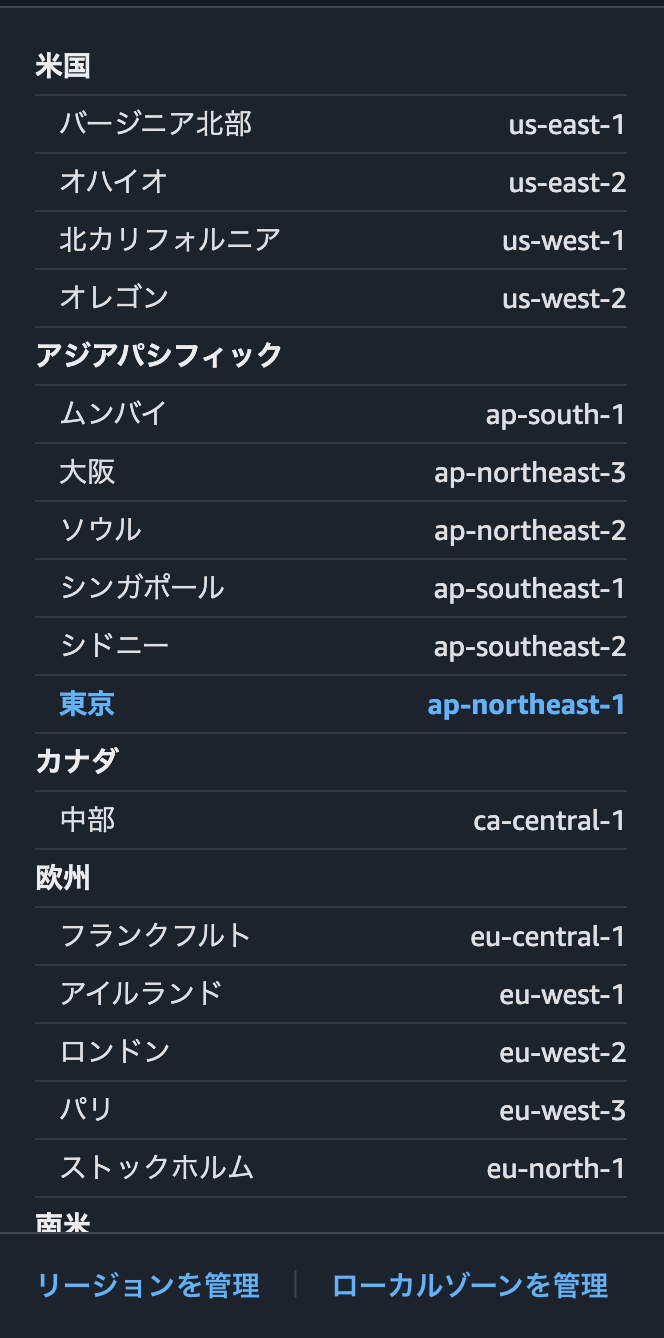The height and width of the screenshot is (1338, 664).
Task: Click the 米国 section header
Action: click(62, 66)
